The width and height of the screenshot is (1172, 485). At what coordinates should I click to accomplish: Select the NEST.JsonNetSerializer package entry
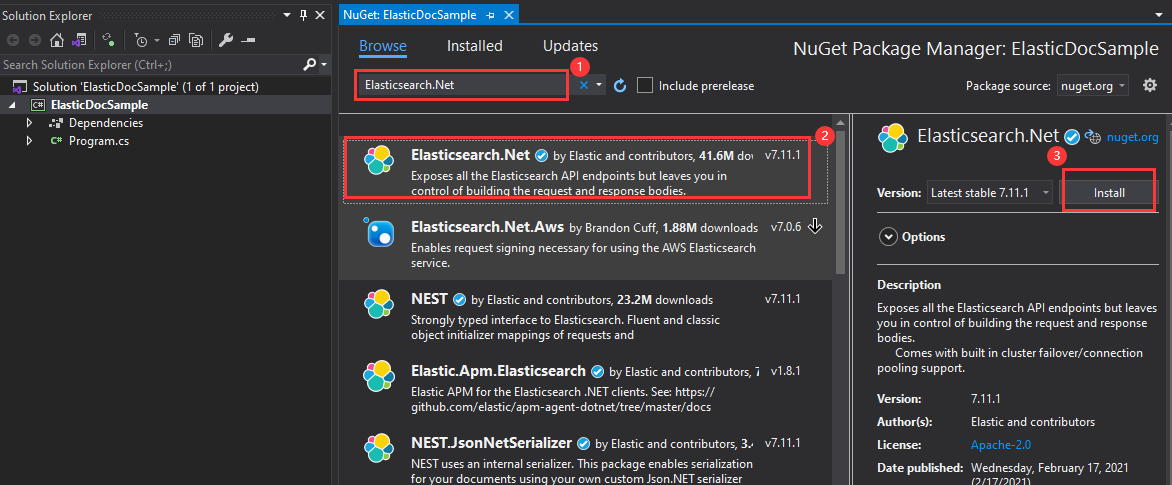pyautogui.click(x=585, y=456)
